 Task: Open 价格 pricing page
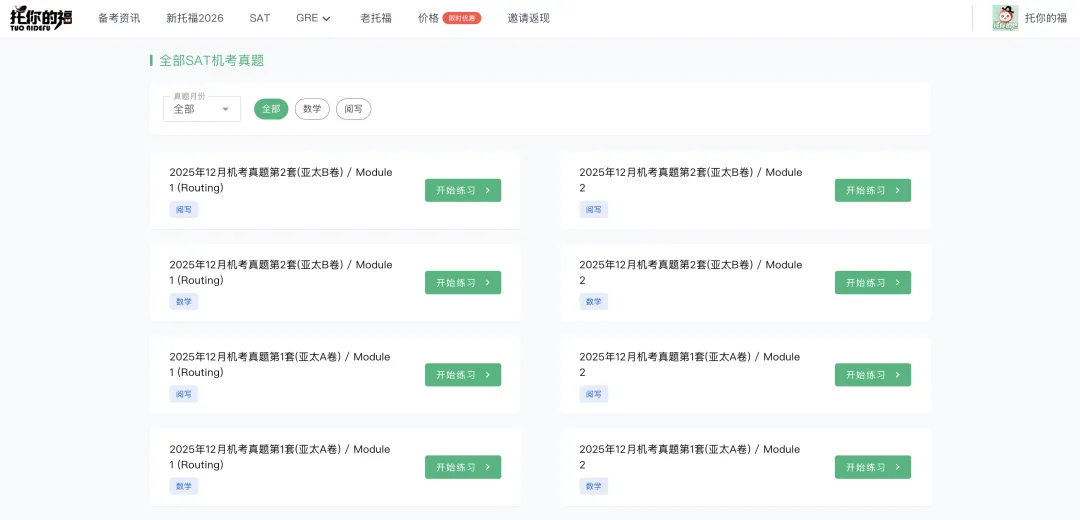click(x=428, y=19)
